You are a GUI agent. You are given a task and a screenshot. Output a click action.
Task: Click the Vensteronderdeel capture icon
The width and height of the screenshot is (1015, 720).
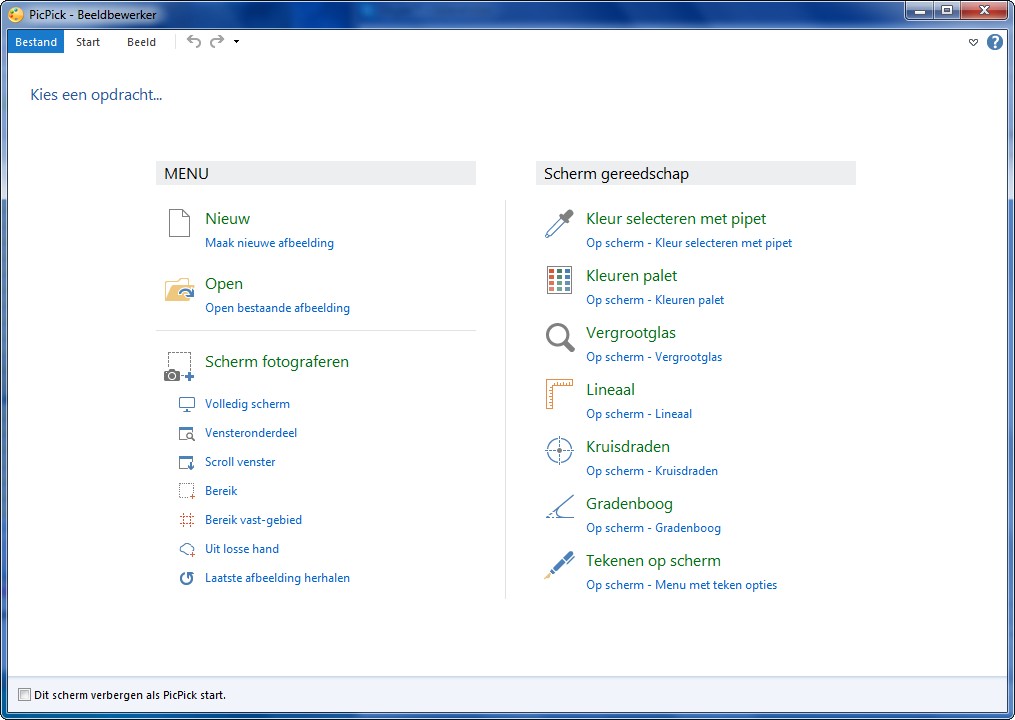(x=186, y=433)
